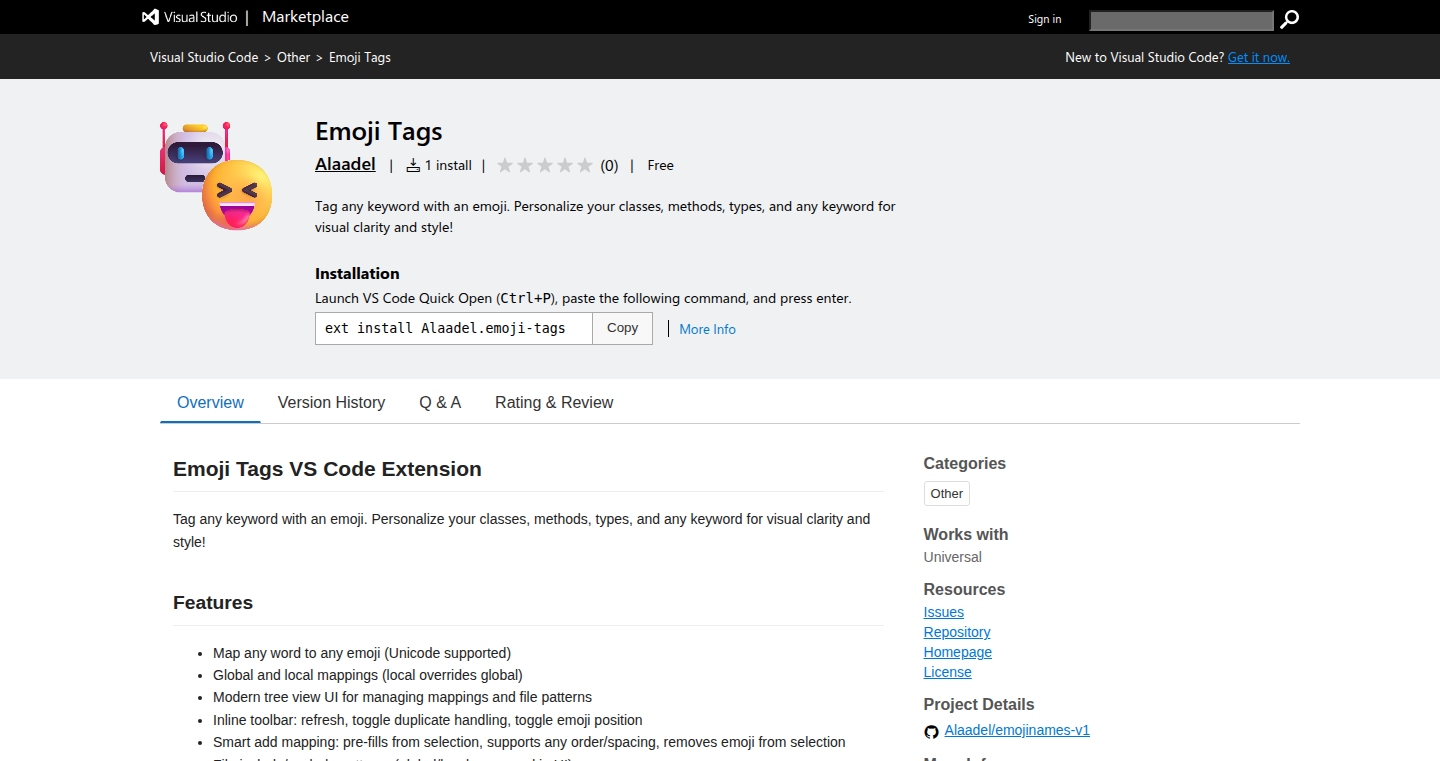Click the Other category tag
This screenshot has height=761, width=1440.
click(947, 494)
